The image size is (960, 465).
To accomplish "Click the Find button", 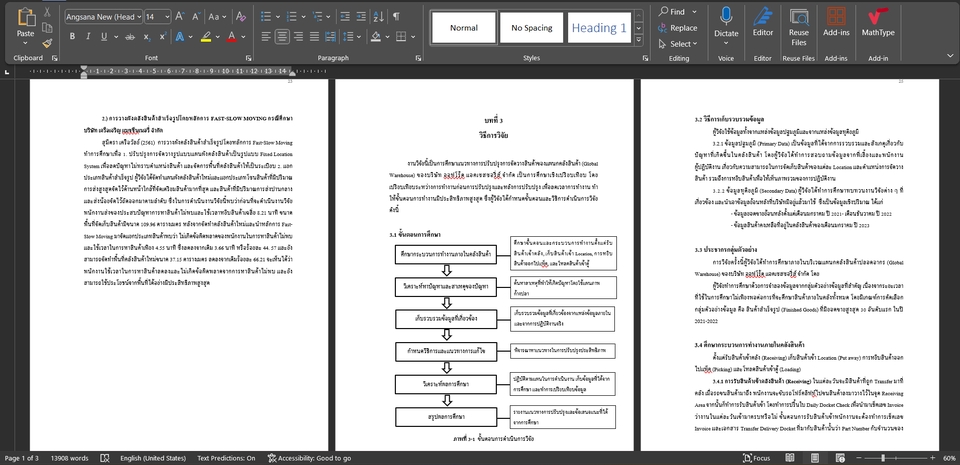I will [x=672, y=12].
